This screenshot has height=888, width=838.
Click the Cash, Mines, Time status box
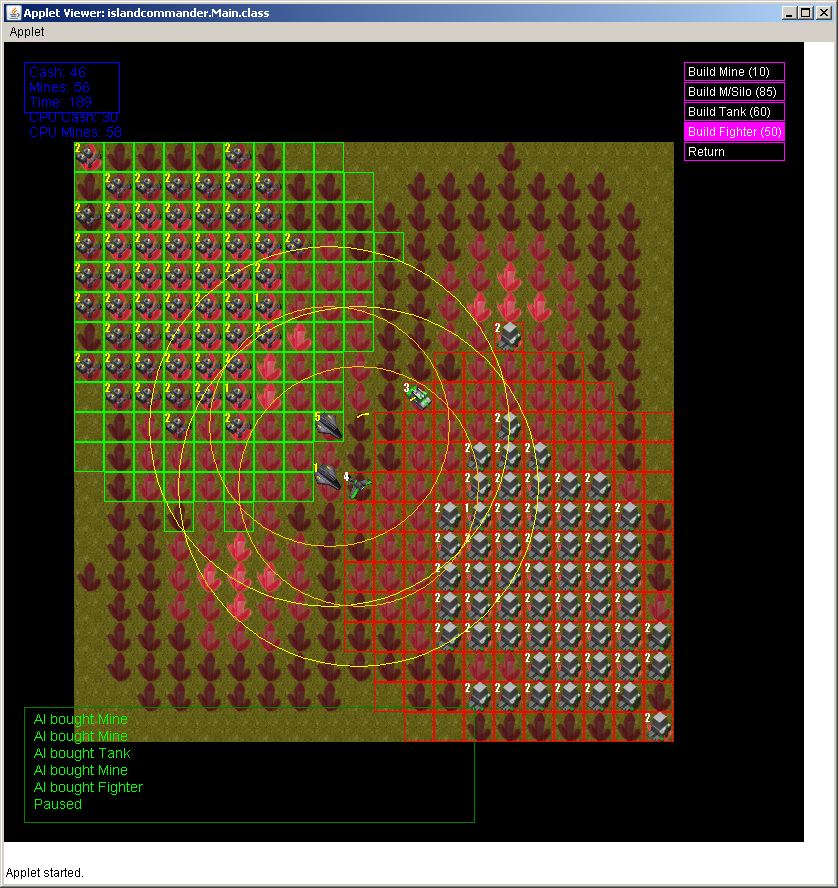point(72,87)
